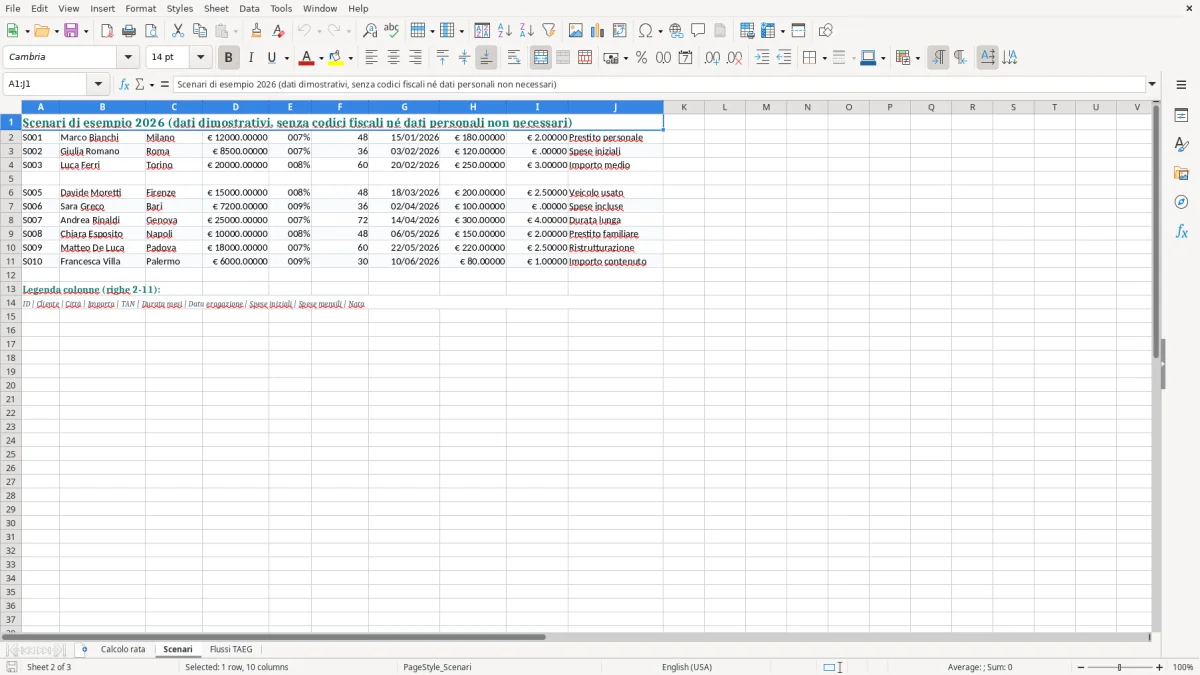
Task: Click the Cut scissors icon
Action: tap(178, 31)
